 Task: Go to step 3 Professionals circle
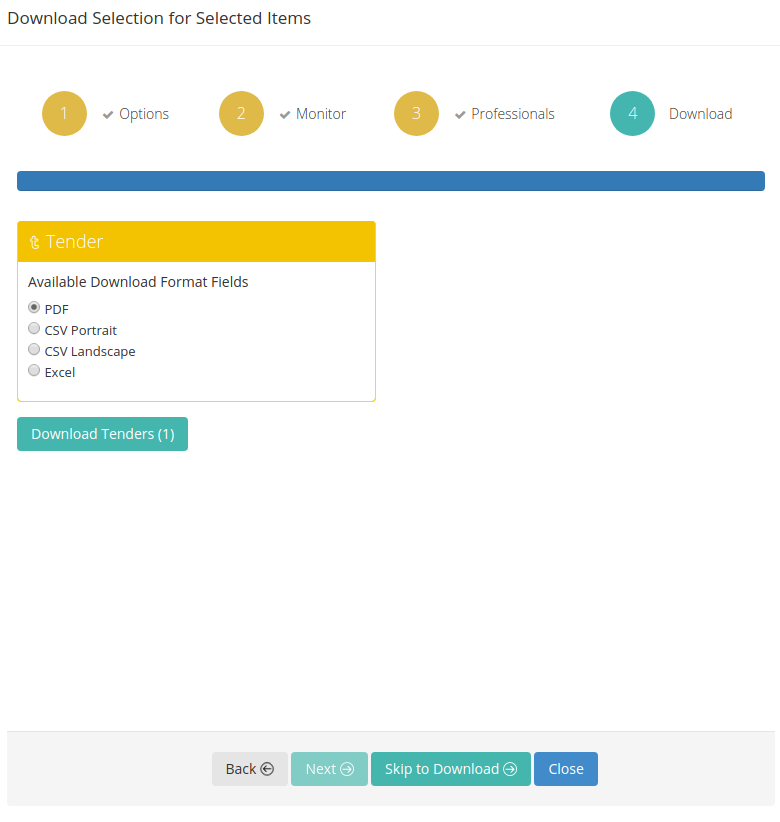click(416, 114)
